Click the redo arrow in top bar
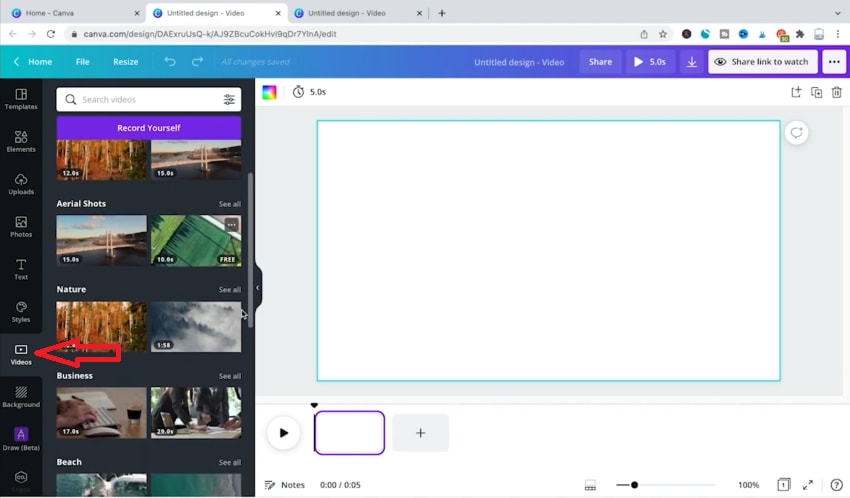This screenshot has width=850, height=498. (197, 62)
